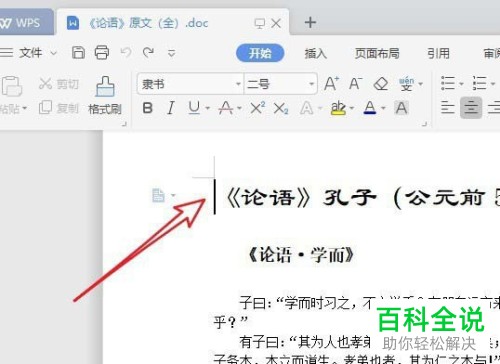Screen dimensions: 500x364
Task: Open the font name dropdown showing 隶书
Action: click(190, 84)
